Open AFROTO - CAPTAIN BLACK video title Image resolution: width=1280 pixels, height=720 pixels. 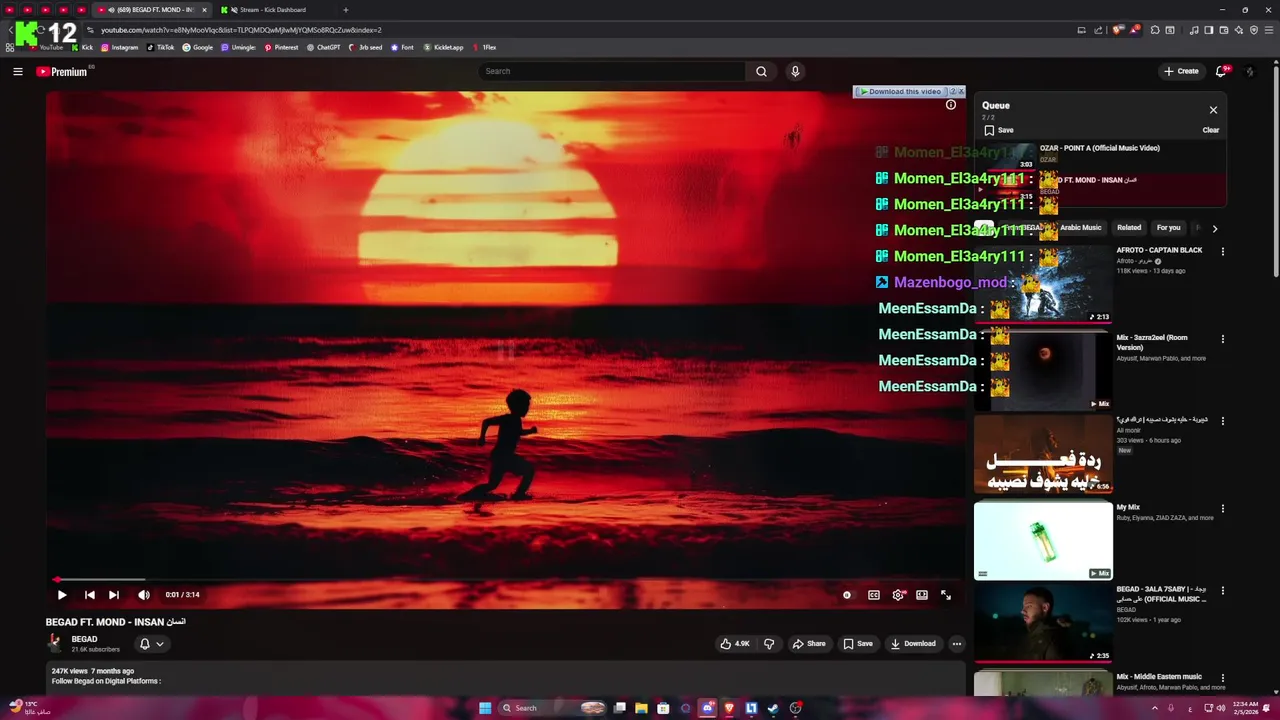1159,250
